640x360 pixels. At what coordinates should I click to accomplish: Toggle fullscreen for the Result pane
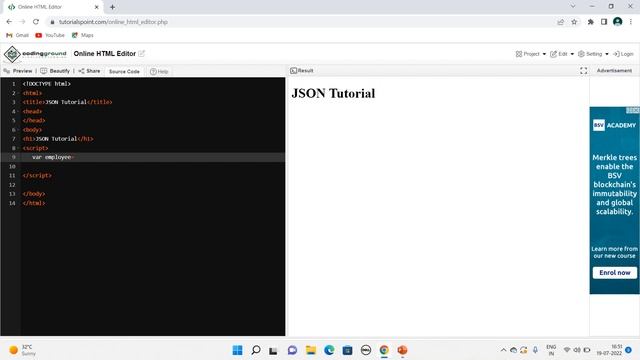coord(584,71)
